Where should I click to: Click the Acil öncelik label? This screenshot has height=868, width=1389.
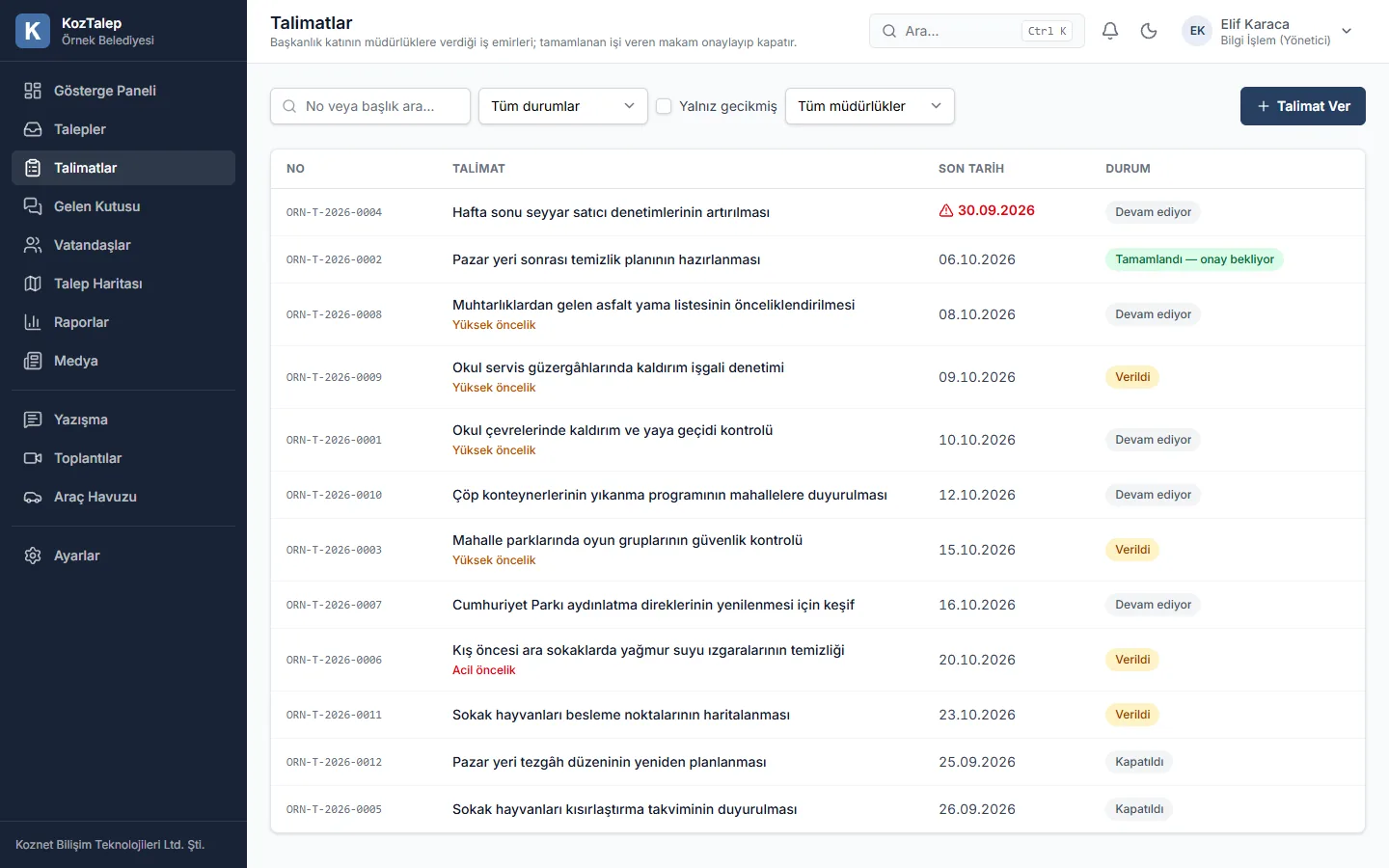[x=484, y=670]
